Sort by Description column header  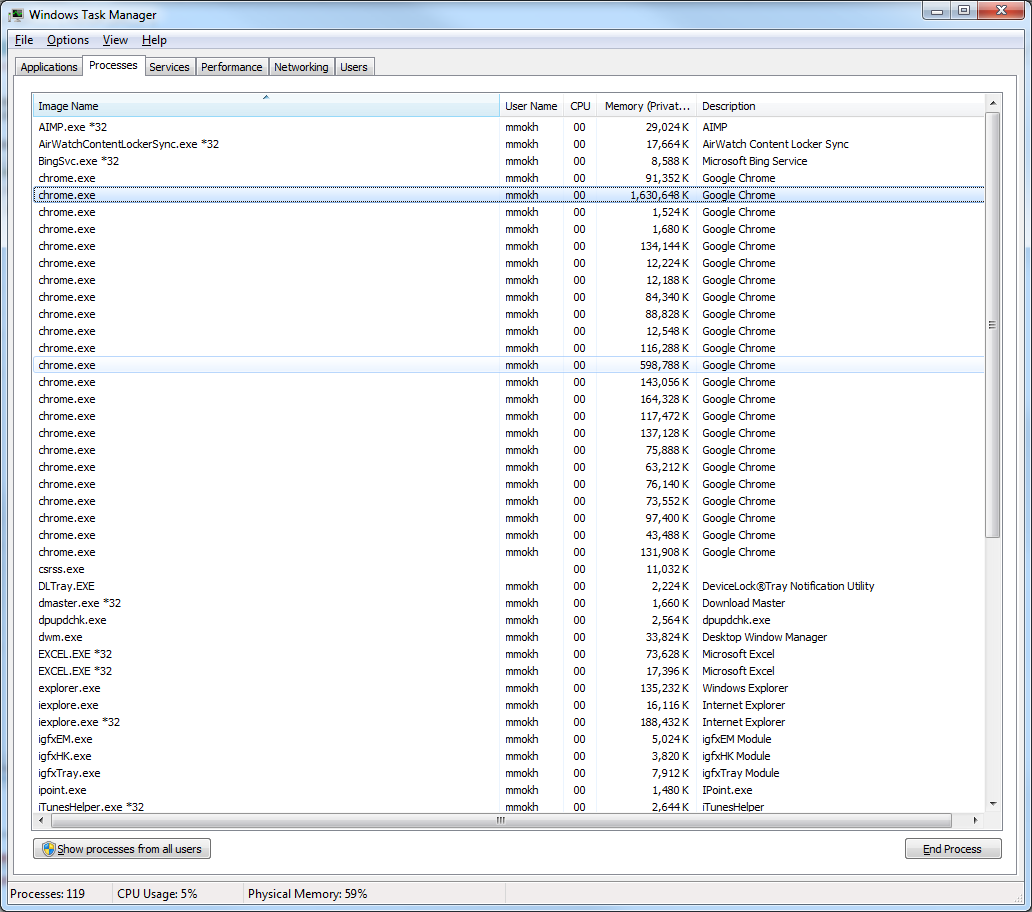pos(840,106)
